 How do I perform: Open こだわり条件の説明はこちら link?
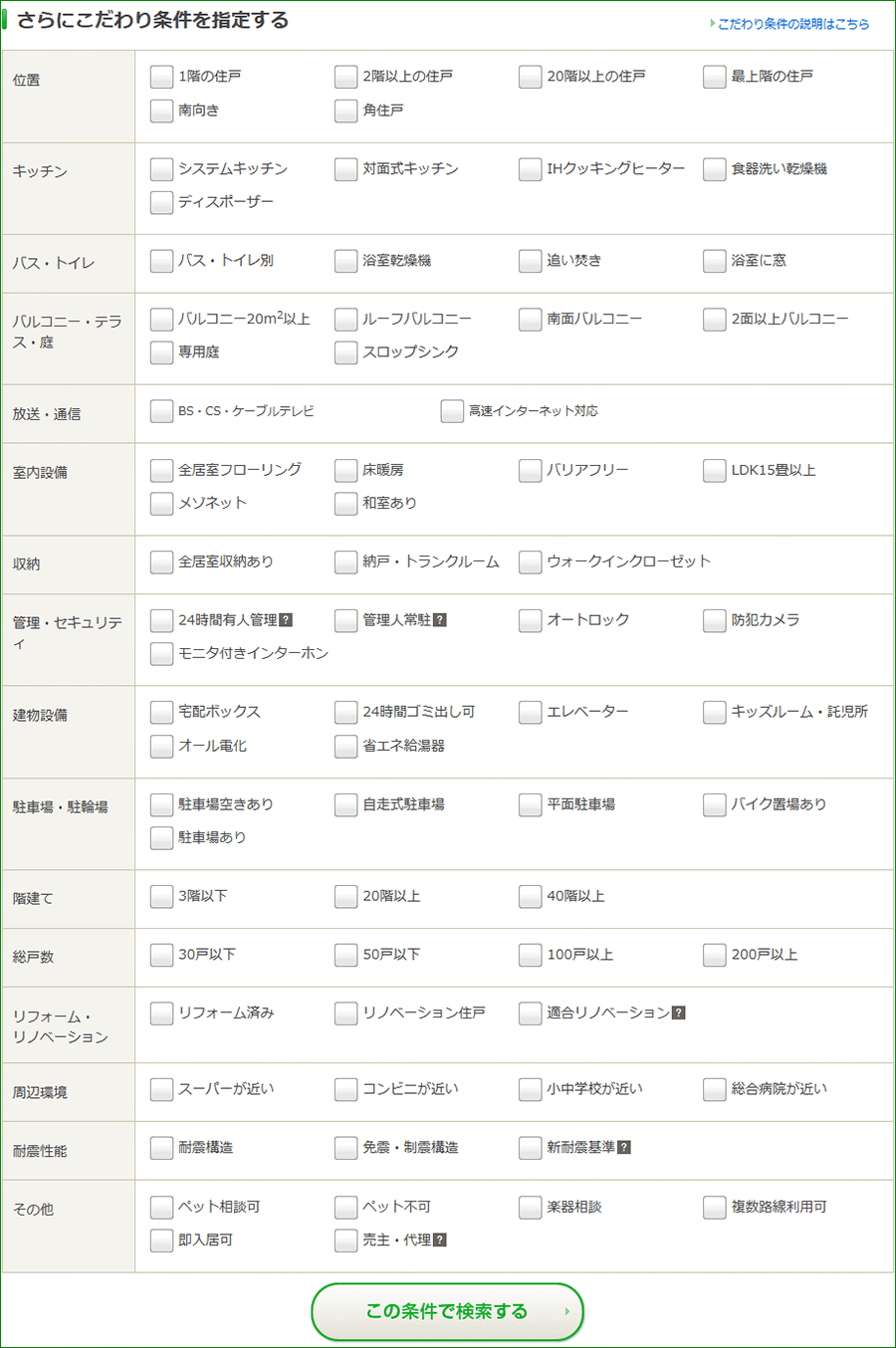[792, 24]
